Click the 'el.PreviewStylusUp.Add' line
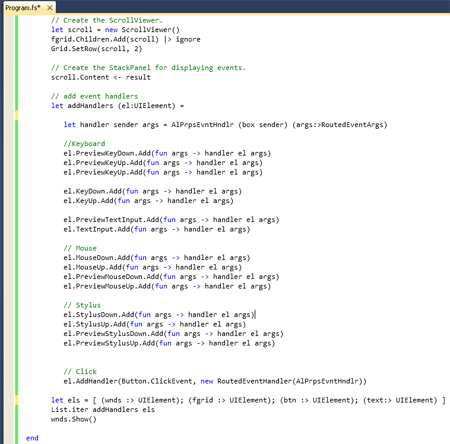Screen dimensions: 450x444 169,343
